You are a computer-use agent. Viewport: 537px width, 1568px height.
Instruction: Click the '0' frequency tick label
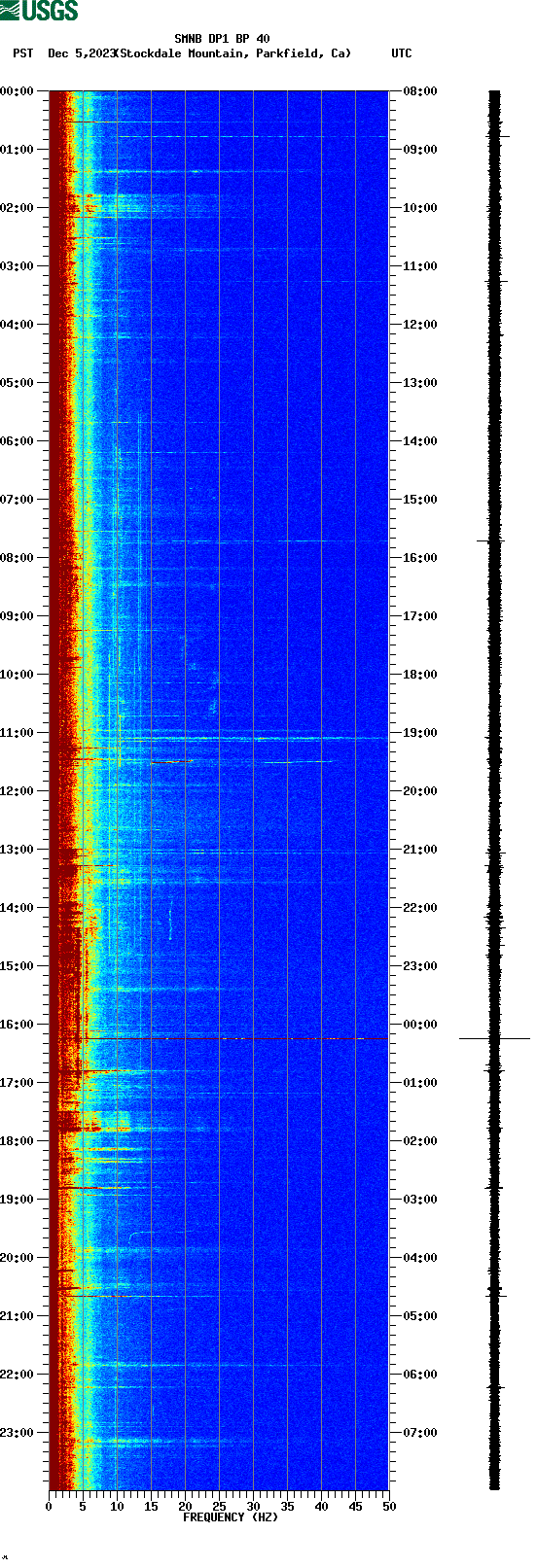(x=49, y=1507)
